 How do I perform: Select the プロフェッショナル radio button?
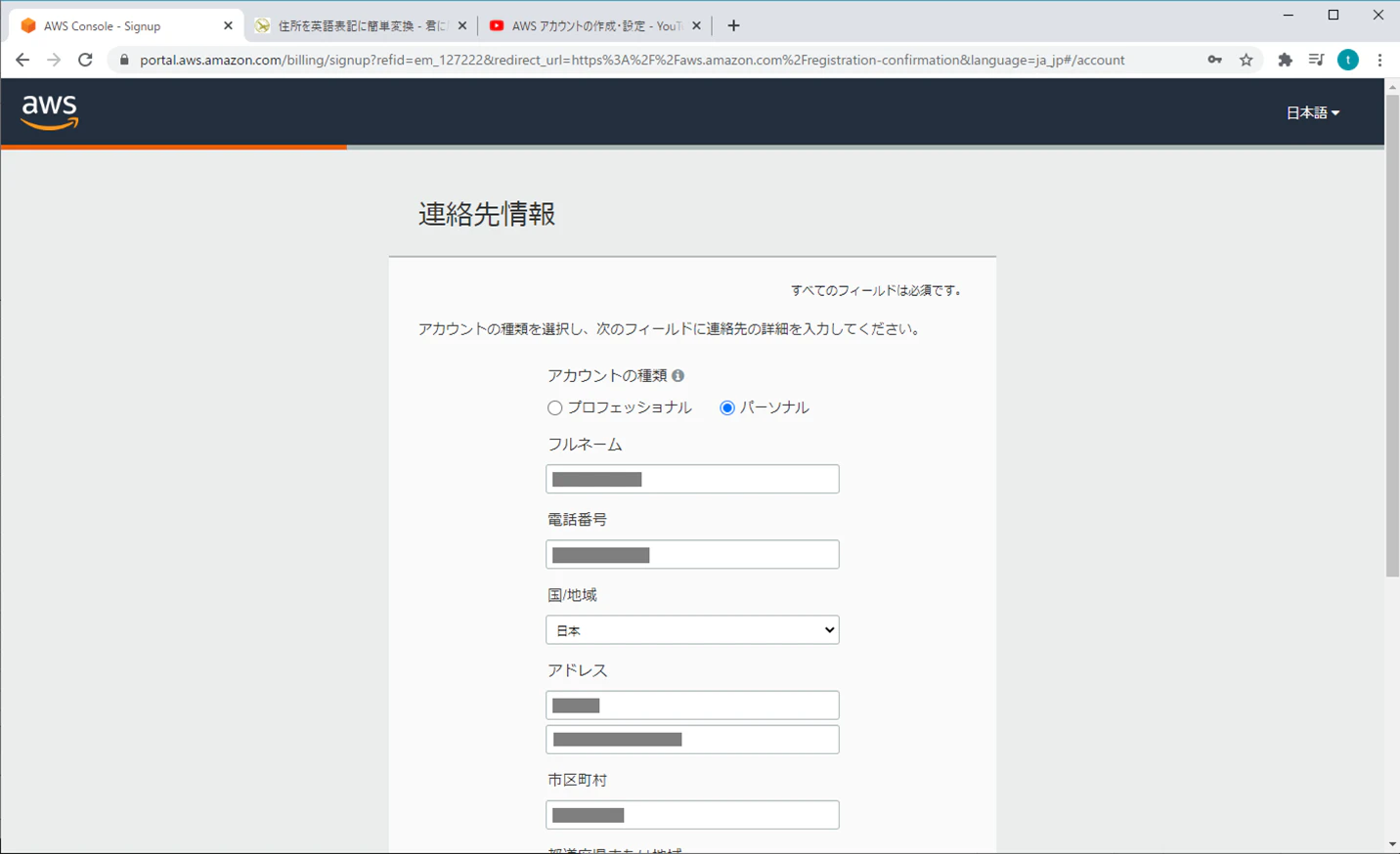554,407
